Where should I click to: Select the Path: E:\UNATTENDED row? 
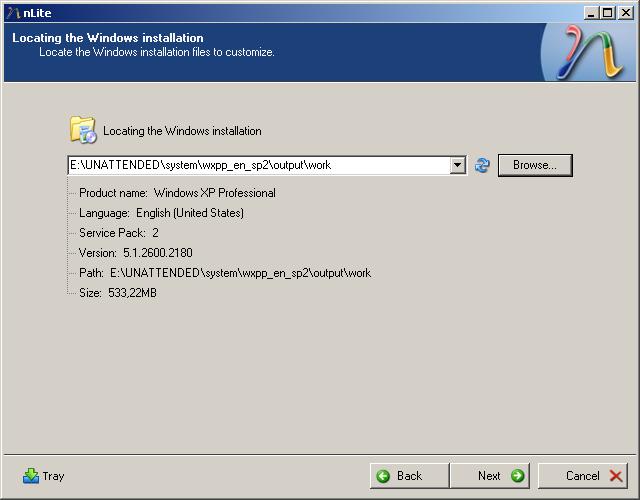tap(225, 273)
